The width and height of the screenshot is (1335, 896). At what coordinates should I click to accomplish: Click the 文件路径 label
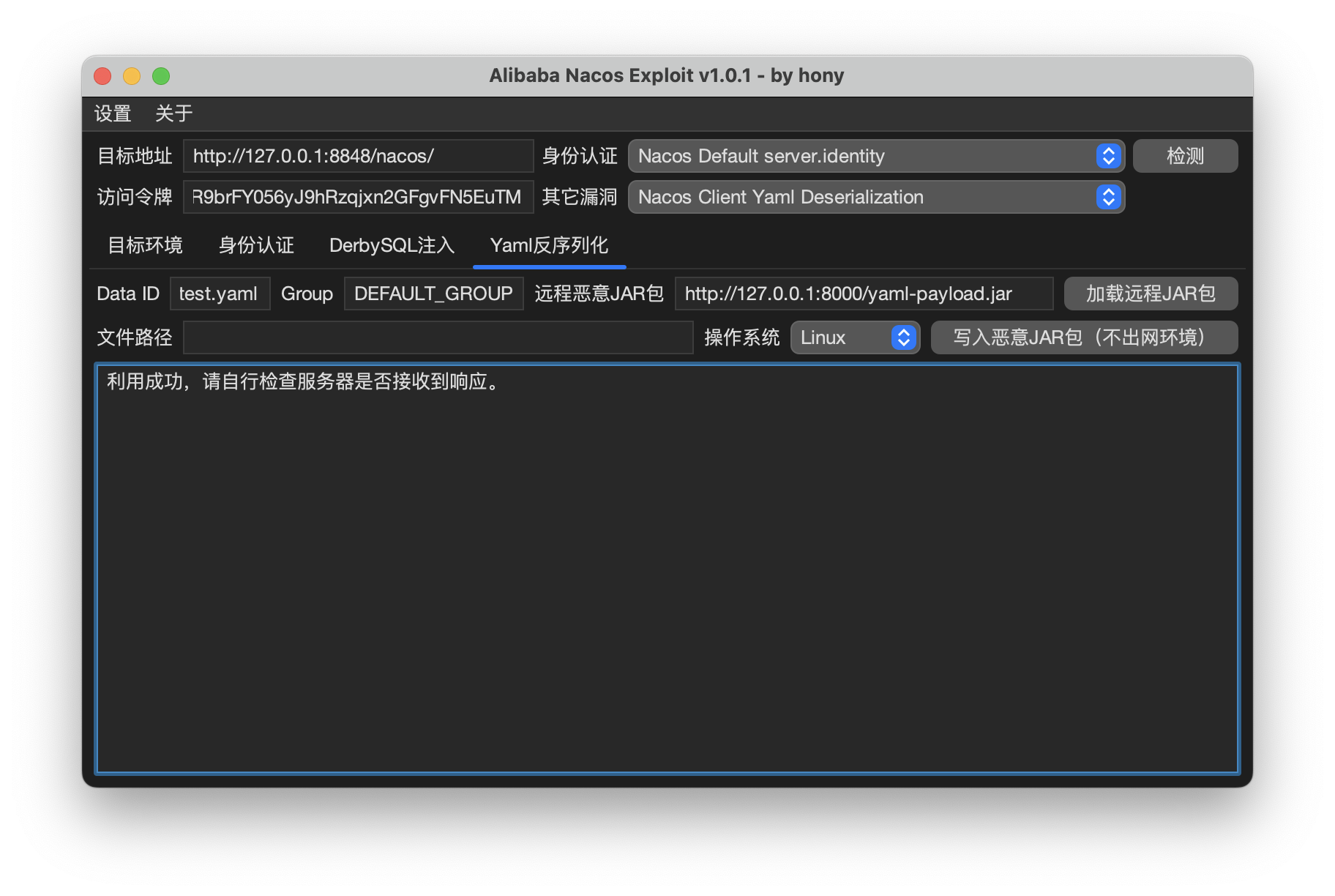tap(135, 337)
